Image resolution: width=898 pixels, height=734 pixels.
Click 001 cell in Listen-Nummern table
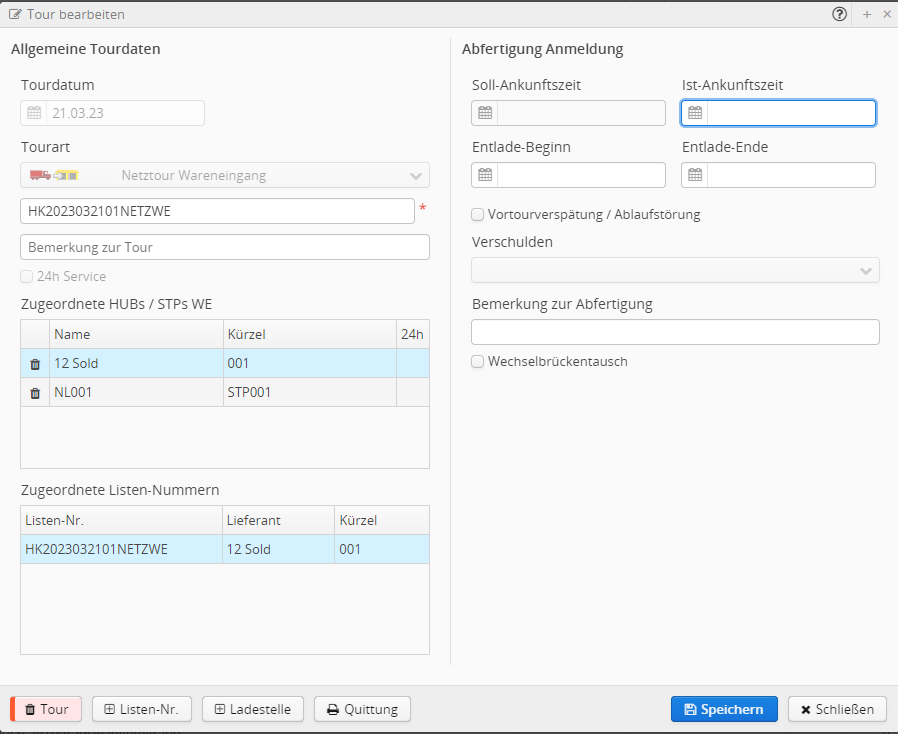pos(381,550)
